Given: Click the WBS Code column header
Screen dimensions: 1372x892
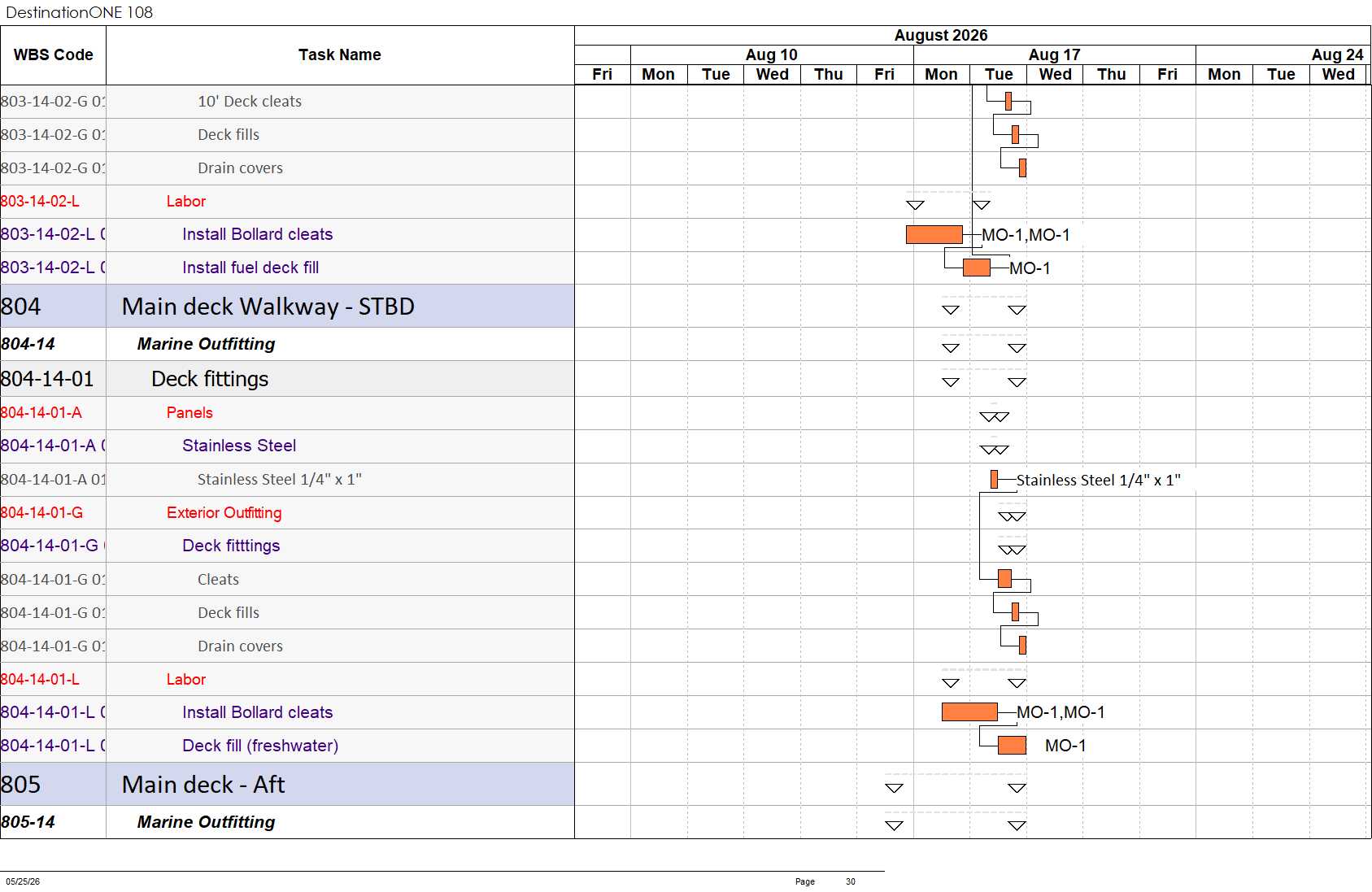Looking at the screenshot, I should tap(53, 55).
